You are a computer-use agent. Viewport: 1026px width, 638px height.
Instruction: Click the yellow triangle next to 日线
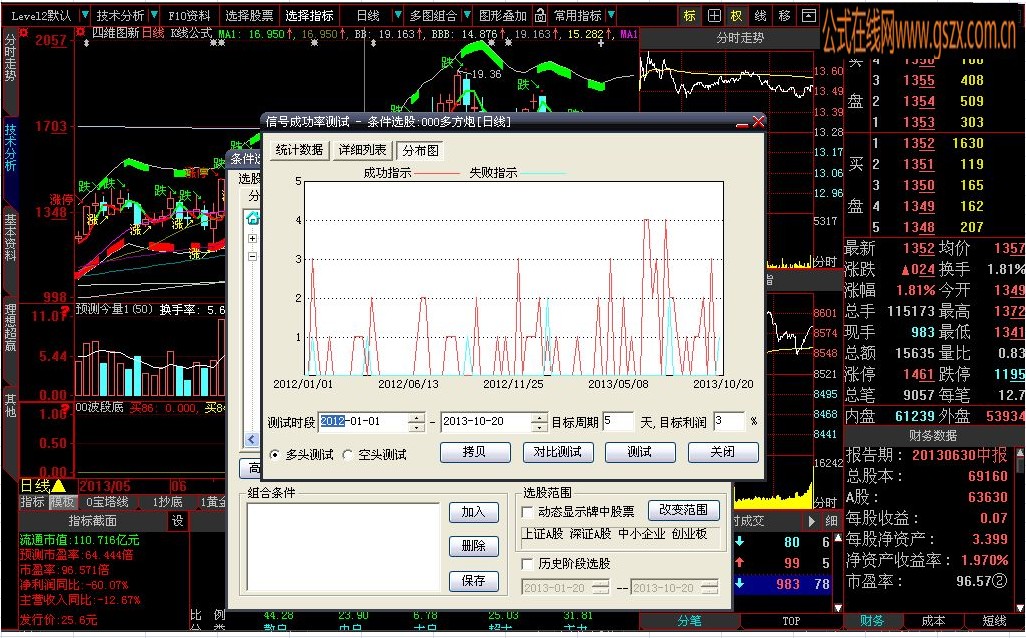click(x=58, y=486)
